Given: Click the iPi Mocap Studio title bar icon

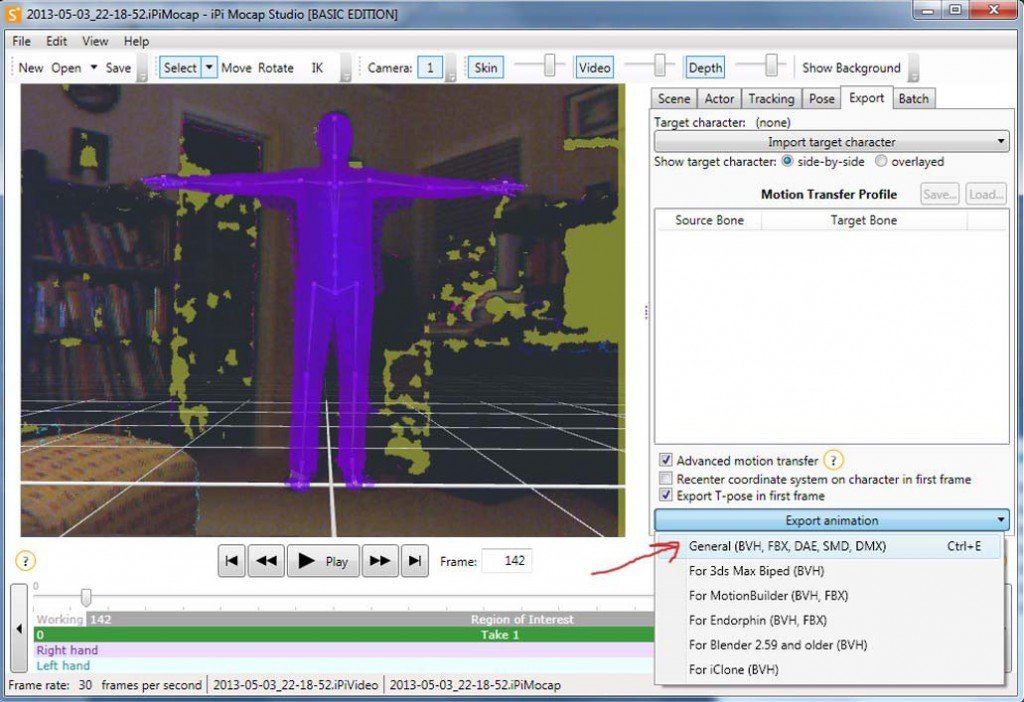Looking at the screenshot, I should (x=13, y=14).
